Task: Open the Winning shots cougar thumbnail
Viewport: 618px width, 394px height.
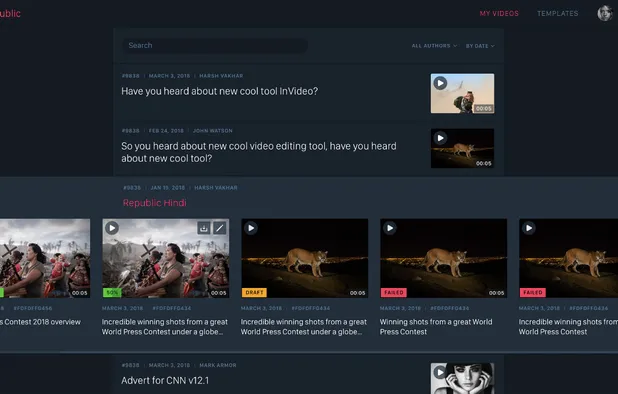Action: click(443, 258)
